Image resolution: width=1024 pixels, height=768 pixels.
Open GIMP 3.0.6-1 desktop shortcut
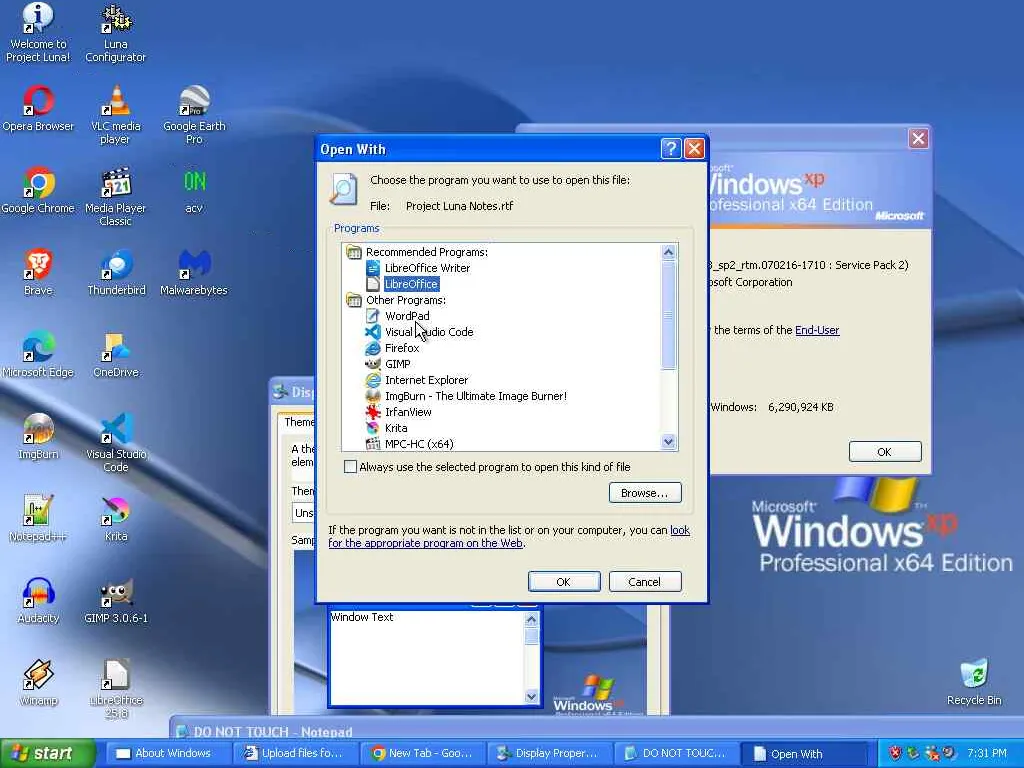pos(116,601)
